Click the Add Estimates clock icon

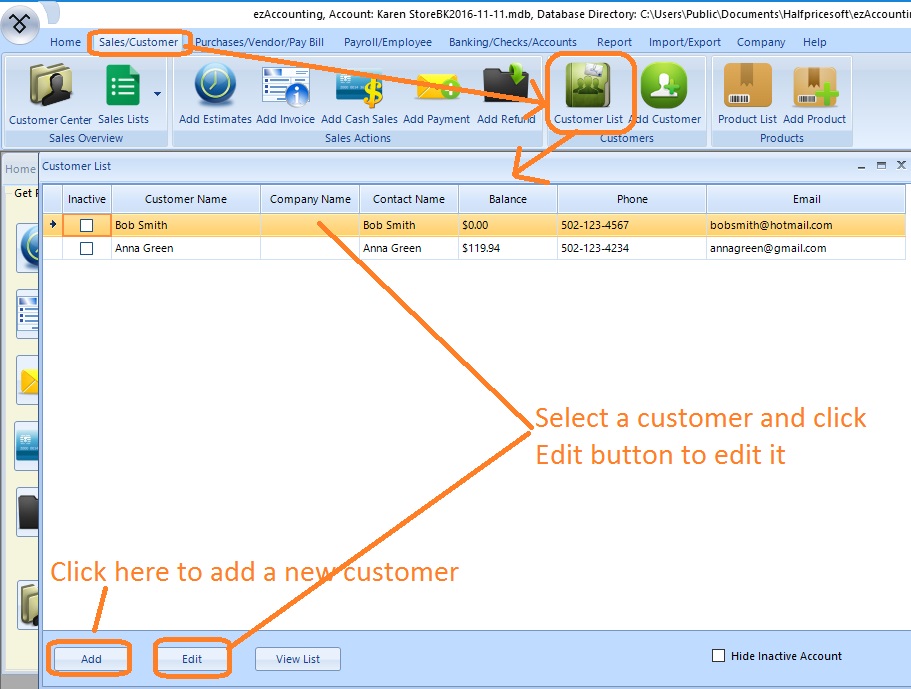tap(215, 87)
